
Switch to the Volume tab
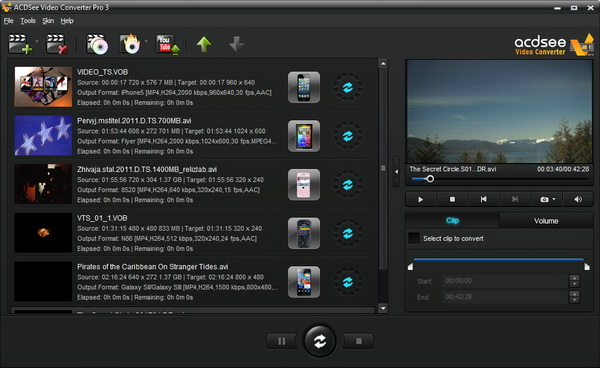(x=546, y=221)
